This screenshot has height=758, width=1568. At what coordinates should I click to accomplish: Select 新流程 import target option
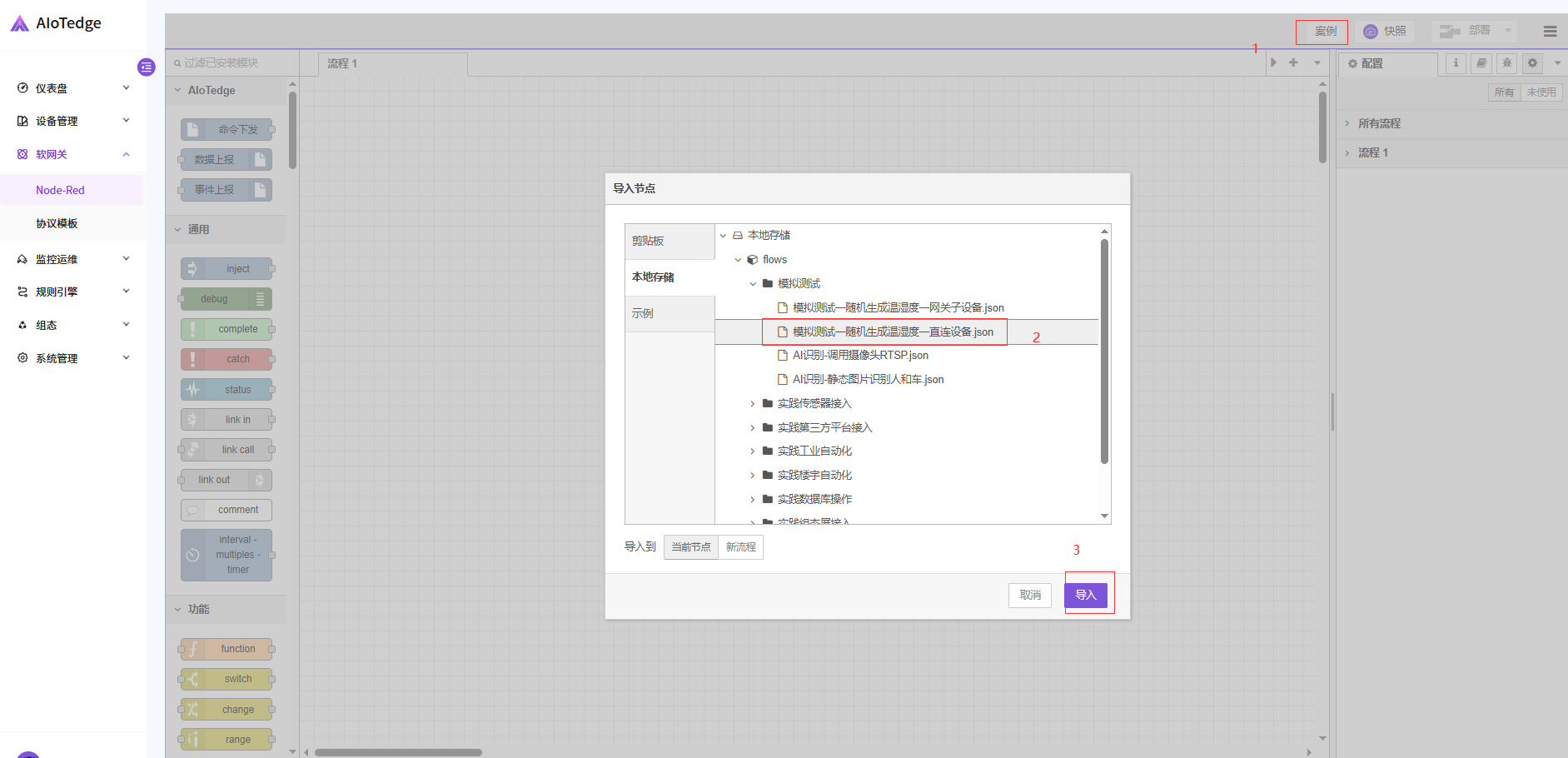coord(740,547)
